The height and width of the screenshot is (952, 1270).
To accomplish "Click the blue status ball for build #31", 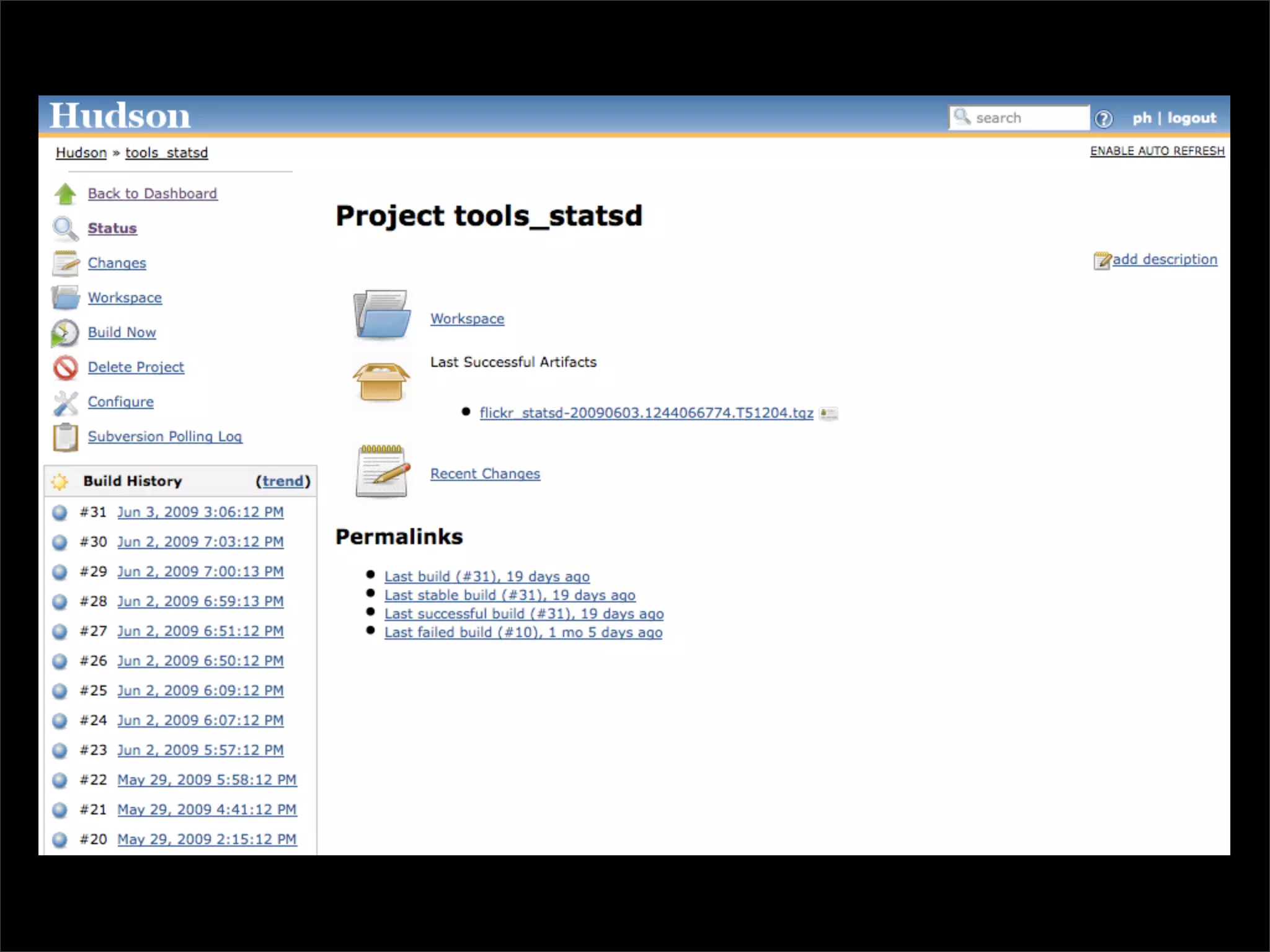I will (60, 513).
